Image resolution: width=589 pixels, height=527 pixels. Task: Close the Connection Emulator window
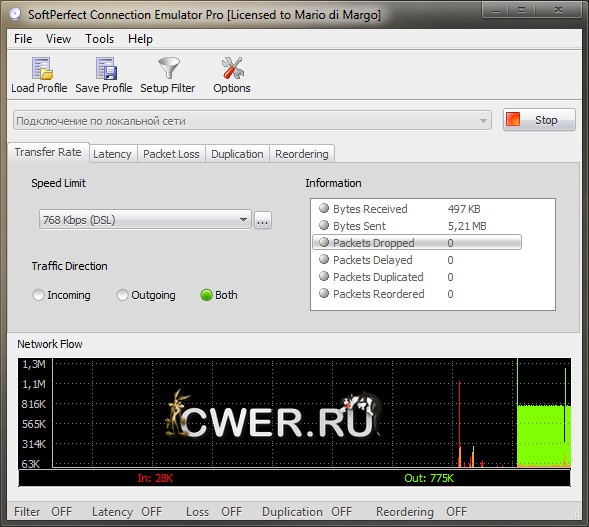558,10
